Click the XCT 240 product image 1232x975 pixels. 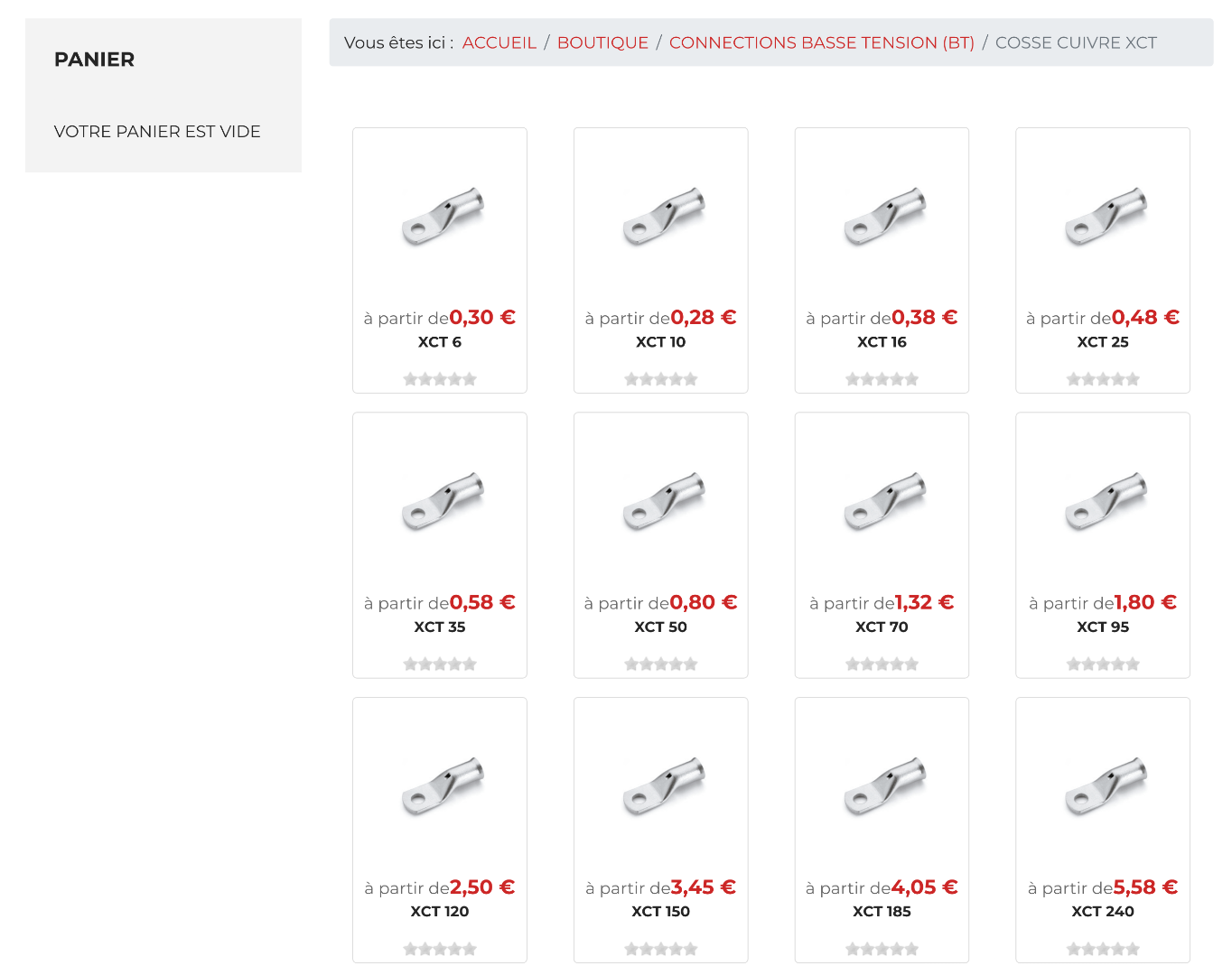(x=1106, y=786)
